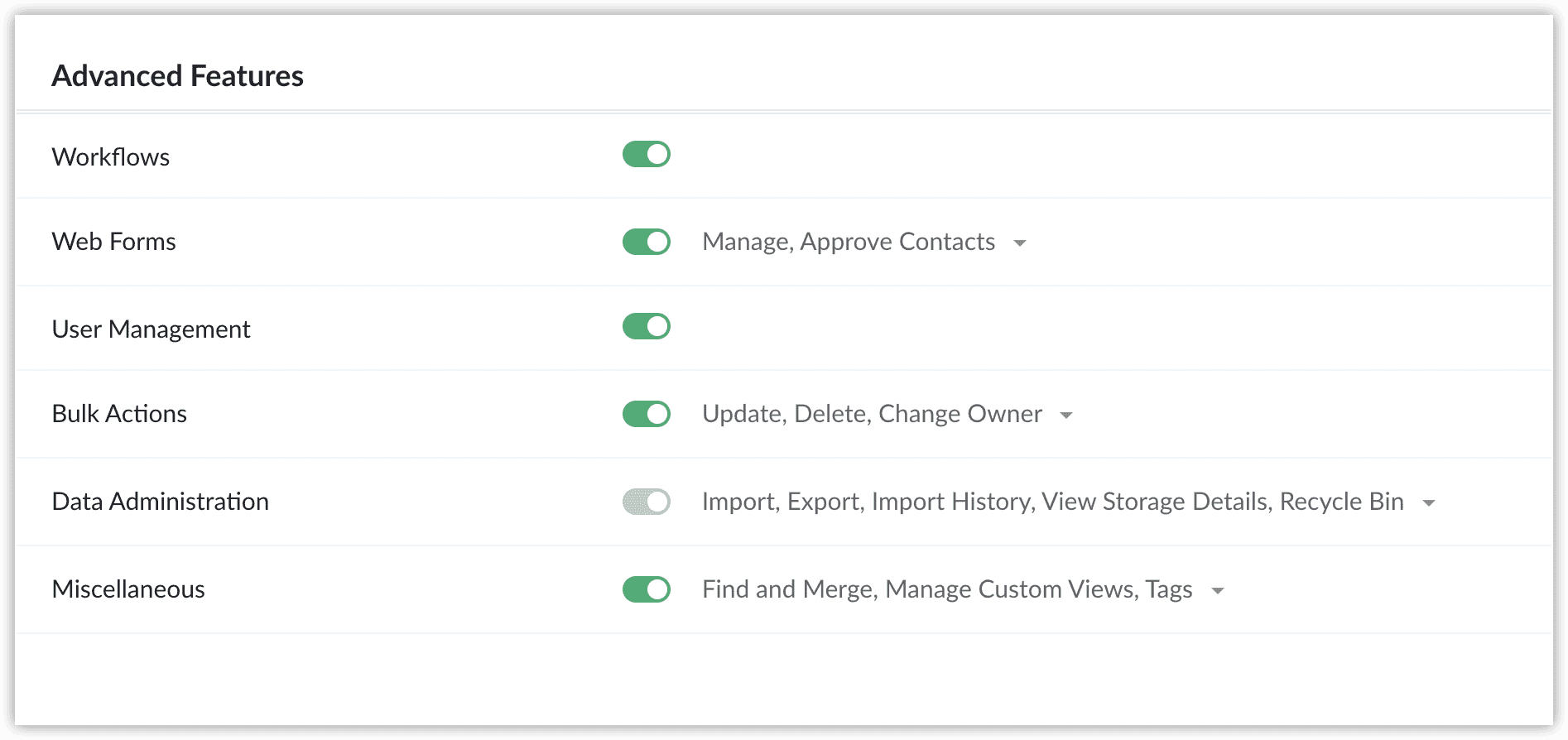Click 'Import, Export, Import History' permissions text
1568x740 pixels.
click(1052, 502)
